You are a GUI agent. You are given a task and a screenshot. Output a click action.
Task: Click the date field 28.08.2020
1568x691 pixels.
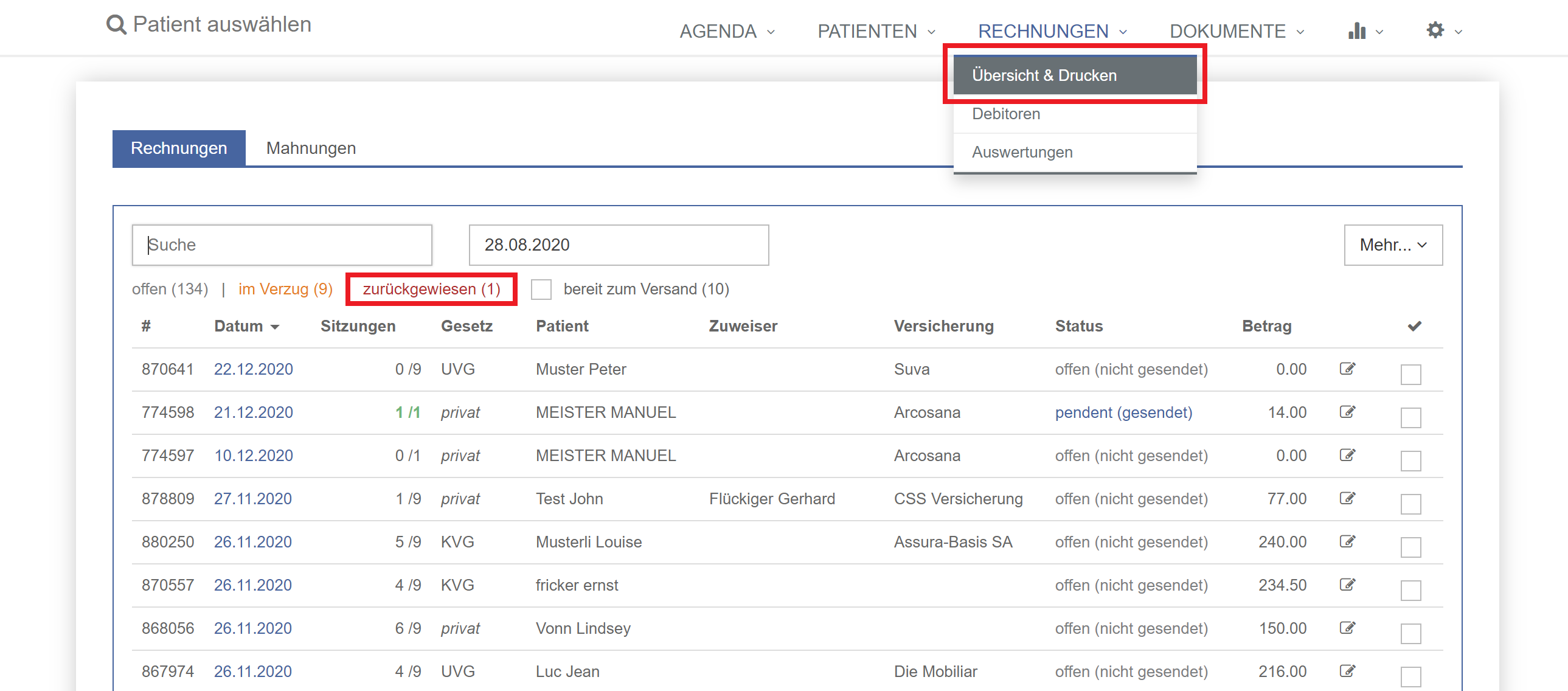point(619,245)
